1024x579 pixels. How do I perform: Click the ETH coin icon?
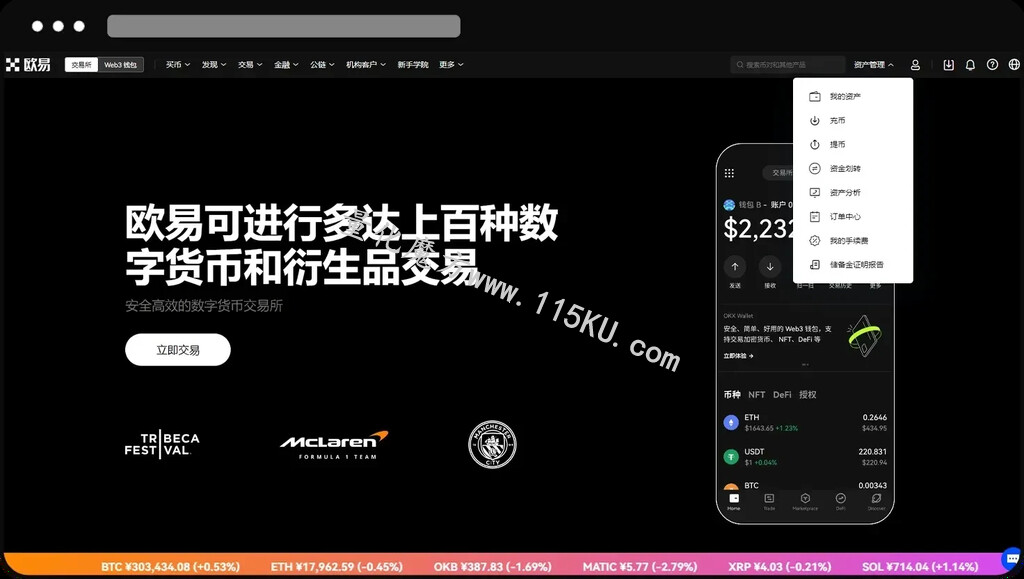click(x=731, y=422)
